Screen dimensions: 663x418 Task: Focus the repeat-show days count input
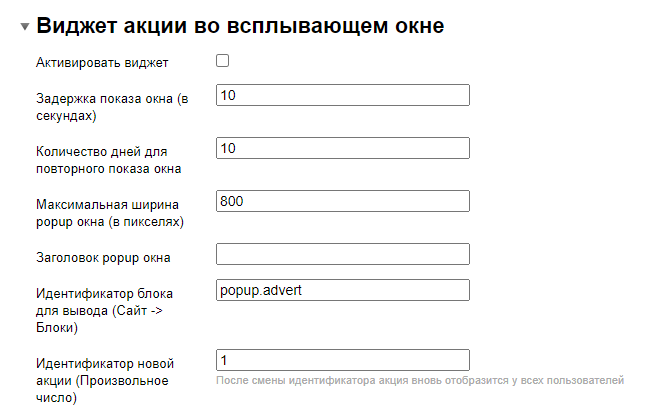(342, 148)
